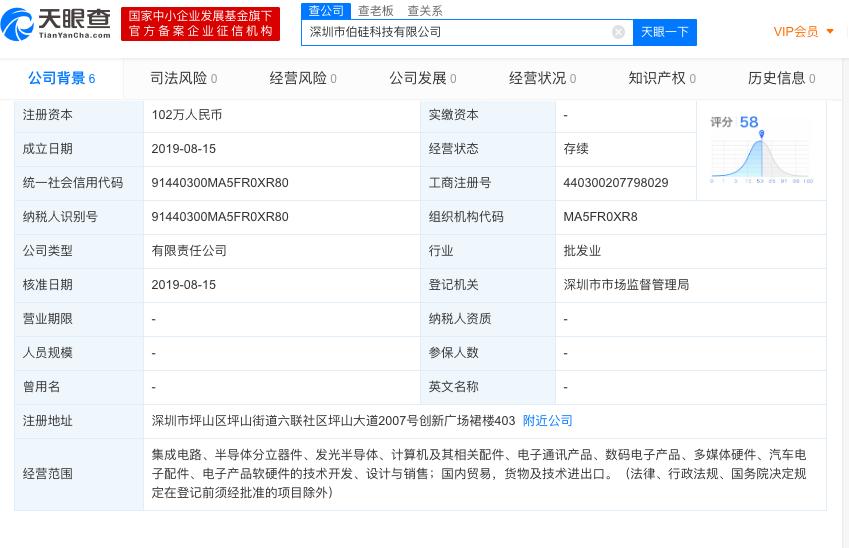This screenshot has height=548, width=849.
Task: Click the blue pin marker on score chart
Action: coord(761,134)
